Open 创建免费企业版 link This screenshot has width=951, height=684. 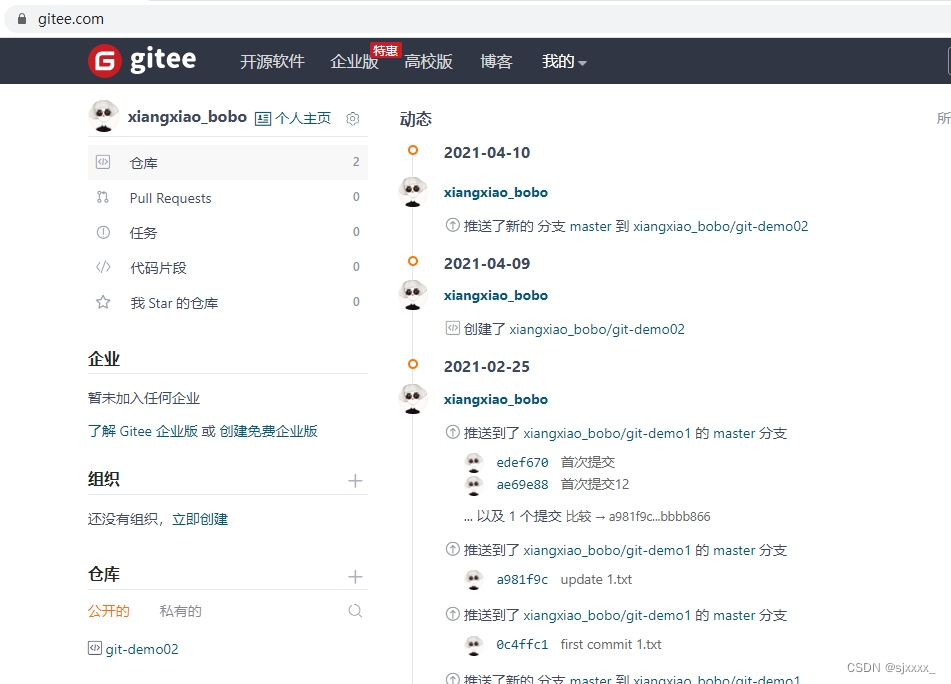point(269,431)
